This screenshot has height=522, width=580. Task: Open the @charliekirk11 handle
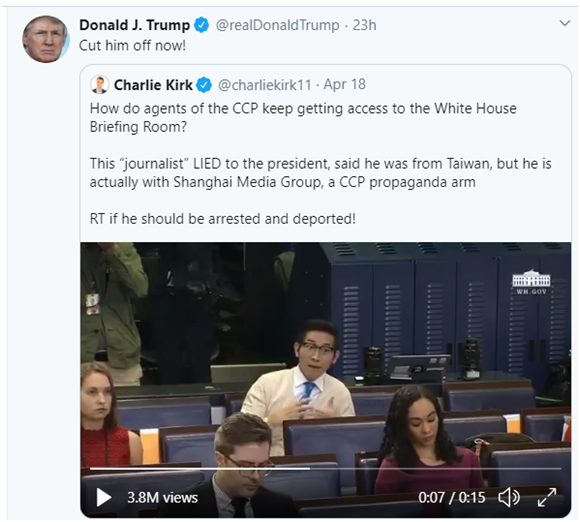pyautogui.click(x=264, y=85)
